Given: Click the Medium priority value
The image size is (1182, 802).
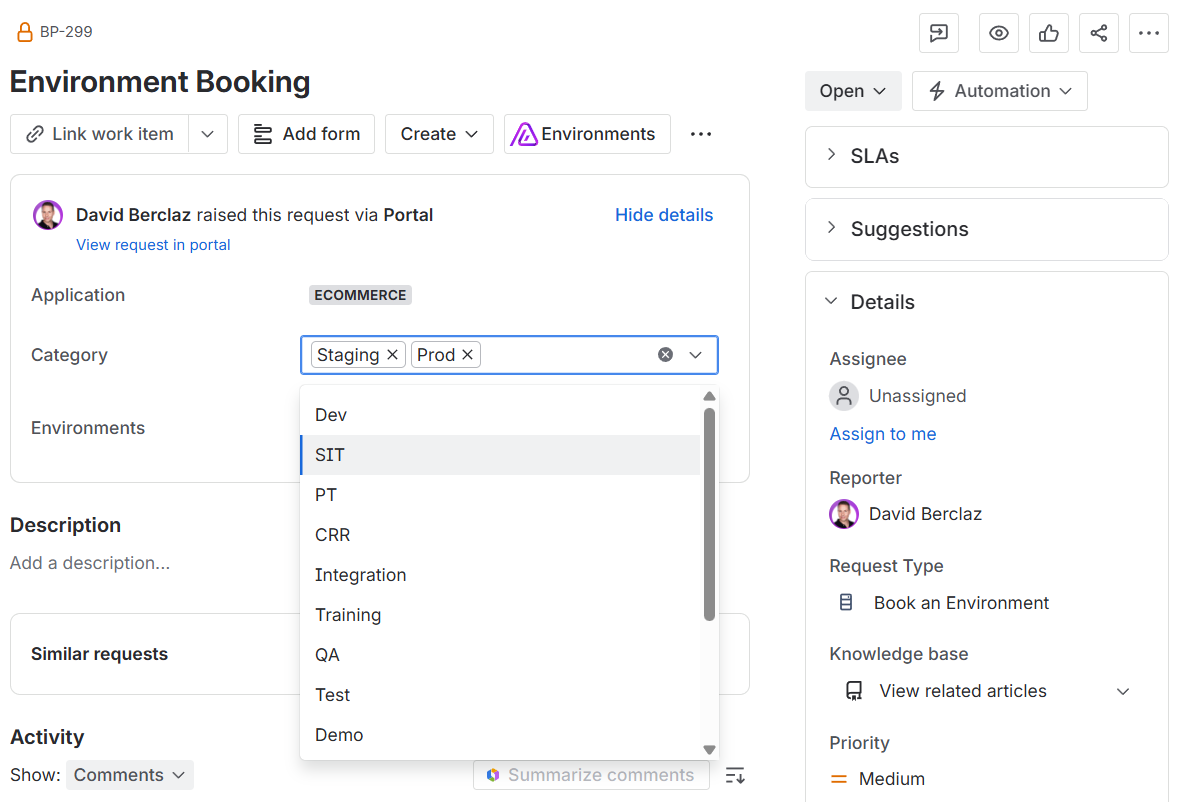Looking at the screenshot, I should pos(877,779).
